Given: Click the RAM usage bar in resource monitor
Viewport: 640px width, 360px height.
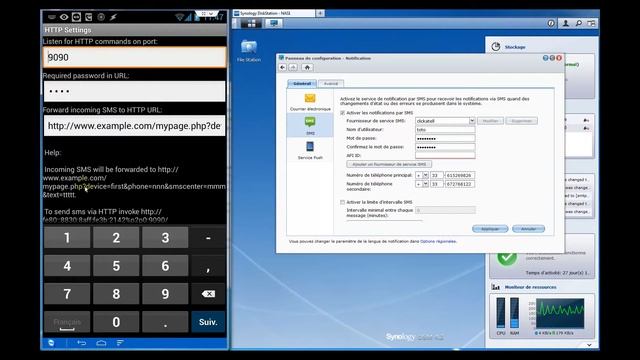Looking at the screenshot, I should pyautogui.click(x=514, y=313).
